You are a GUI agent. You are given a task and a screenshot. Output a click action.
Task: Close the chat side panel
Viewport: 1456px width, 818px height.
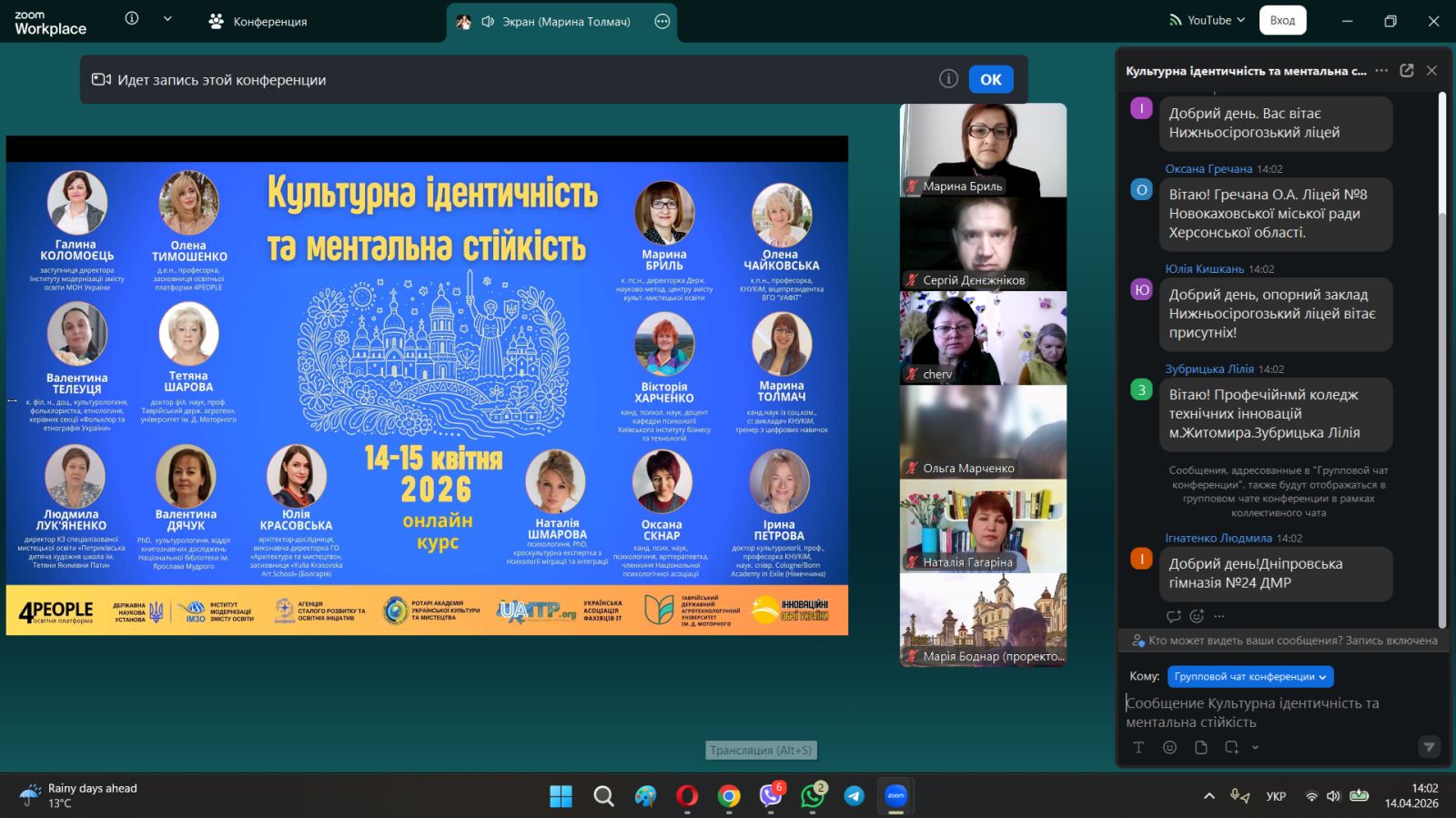click(1431, 71)
